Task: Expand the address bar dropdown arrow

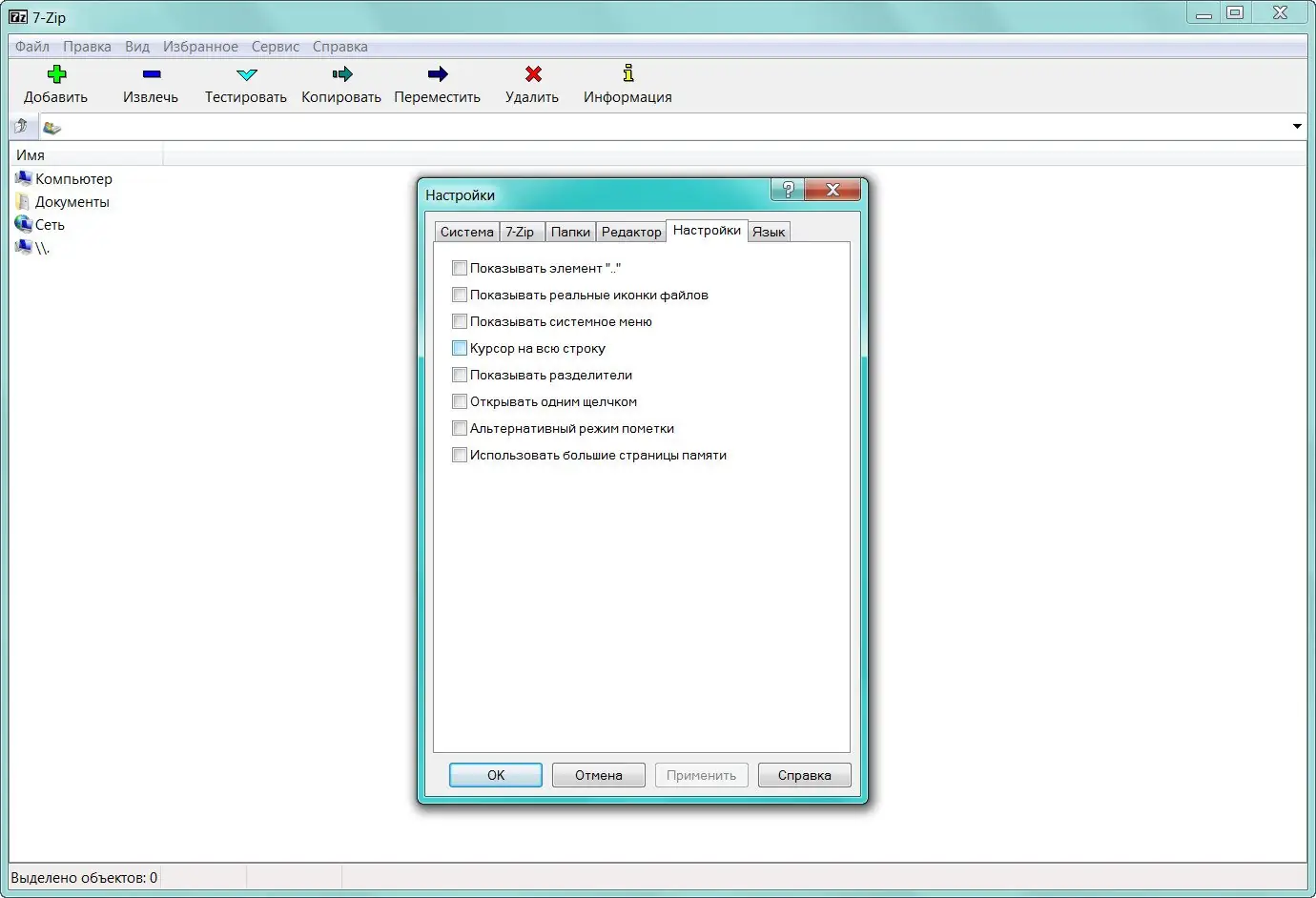Action: (1297, 126)
